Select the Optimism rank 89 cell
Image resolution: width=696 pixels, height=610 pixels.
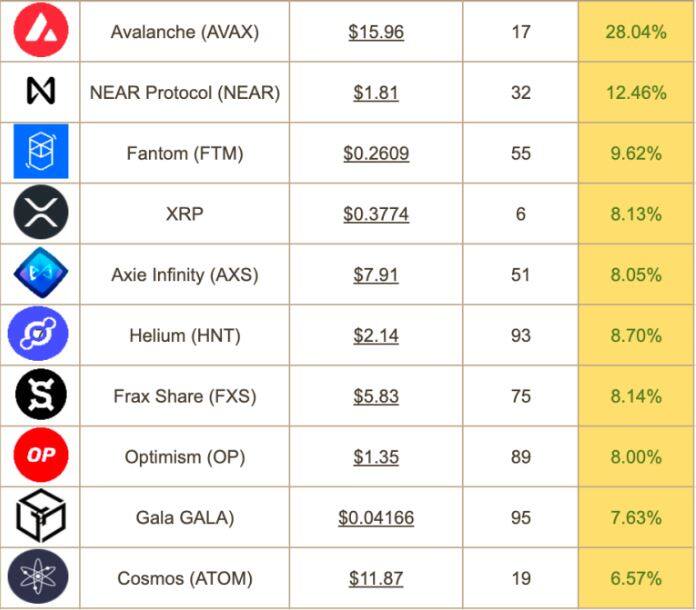coord(520,456)
